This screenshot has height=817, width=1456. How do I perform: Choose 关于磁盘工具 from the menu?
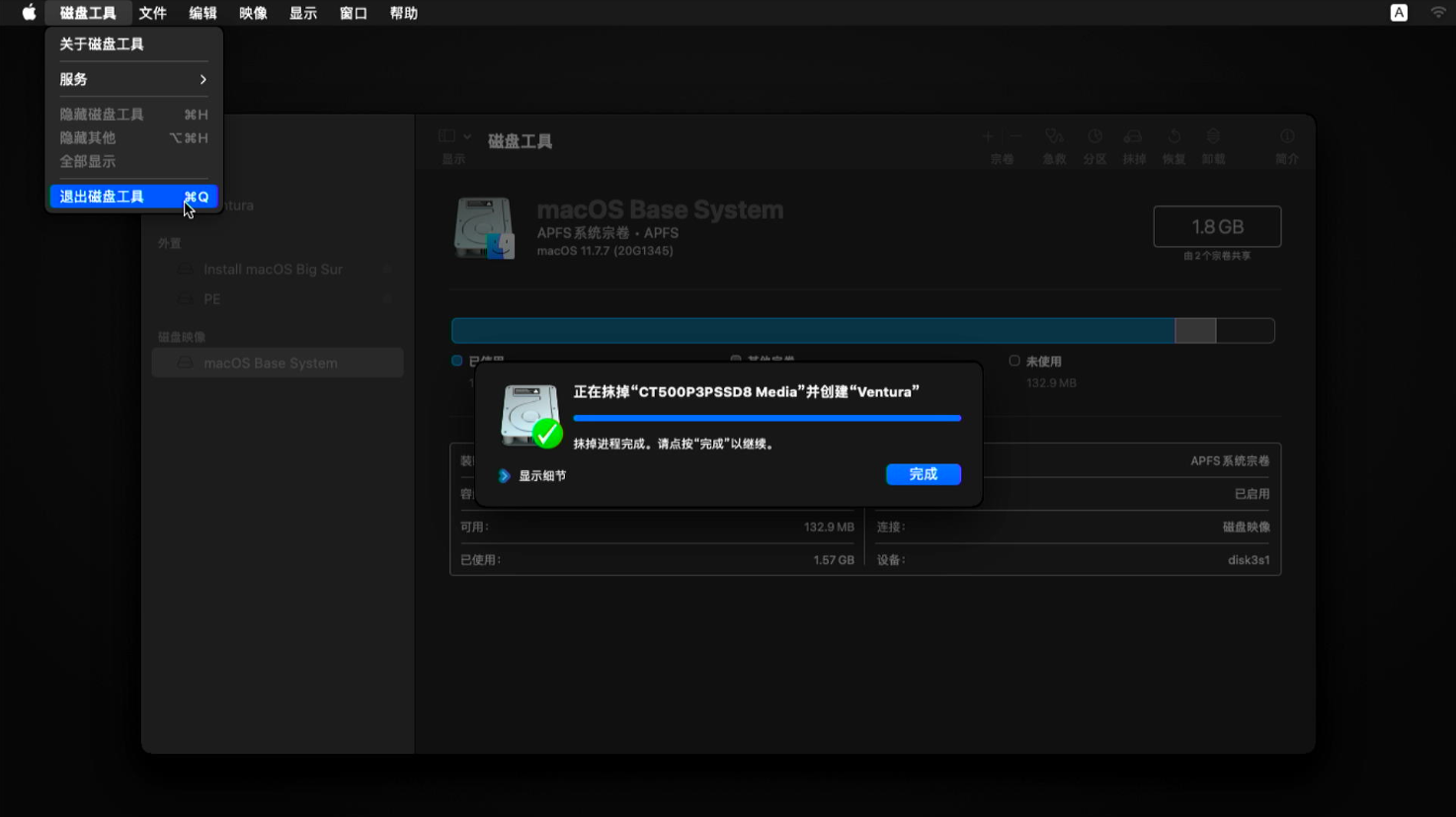click(x=133, y=44)
